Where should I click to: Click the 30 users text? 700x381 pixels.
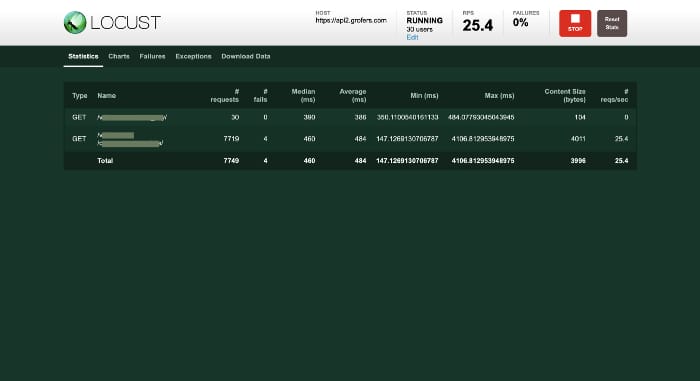point(420,29)
